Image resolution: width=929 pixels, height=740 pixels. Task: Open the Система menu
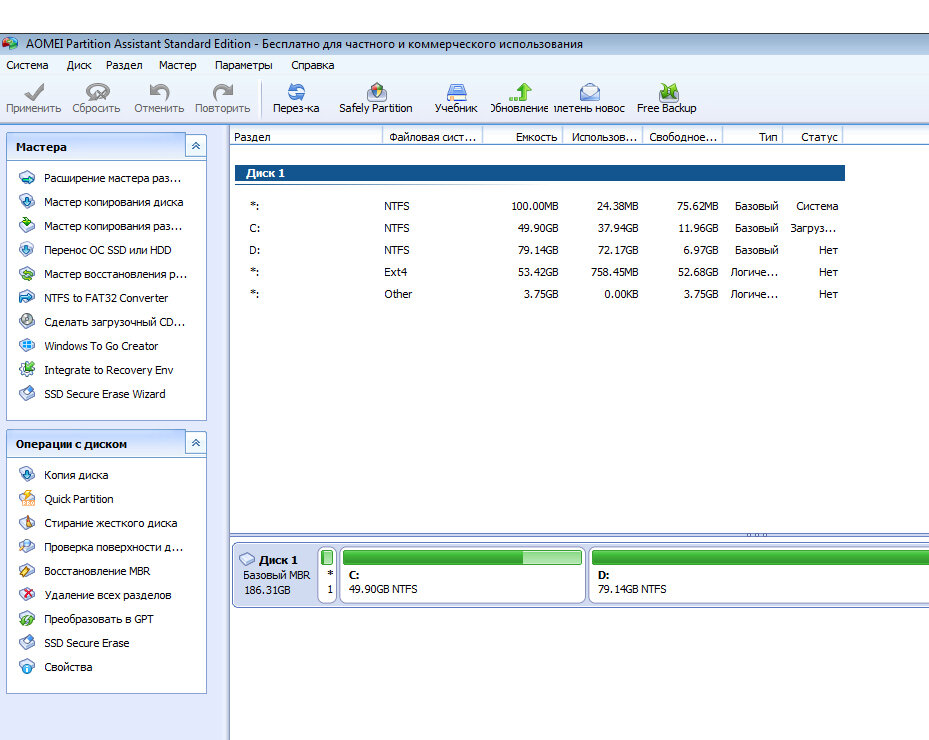pos(27,65)
